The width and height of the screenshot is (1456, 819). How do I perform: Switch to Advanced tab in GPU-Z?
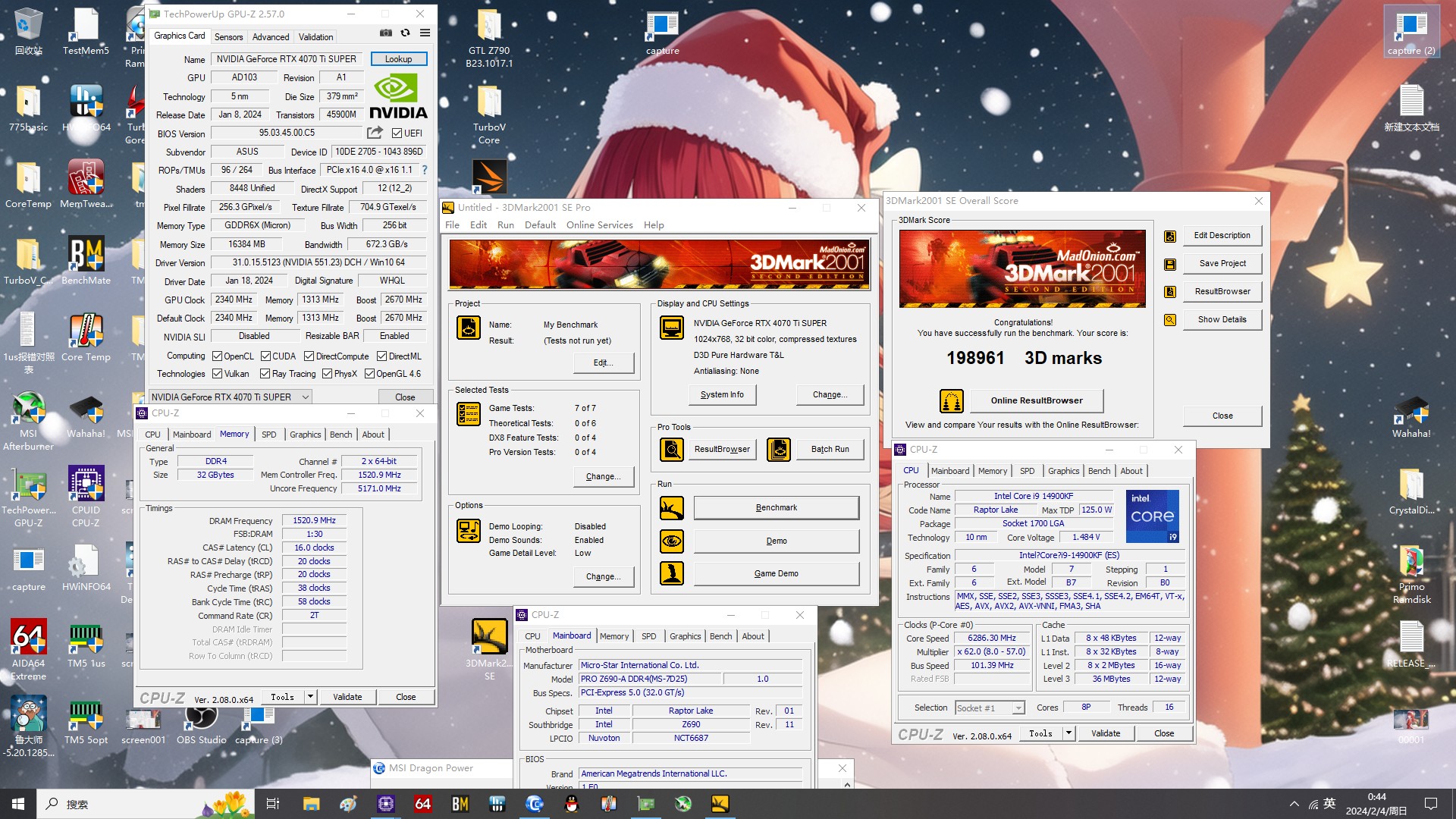pos(271,36)
